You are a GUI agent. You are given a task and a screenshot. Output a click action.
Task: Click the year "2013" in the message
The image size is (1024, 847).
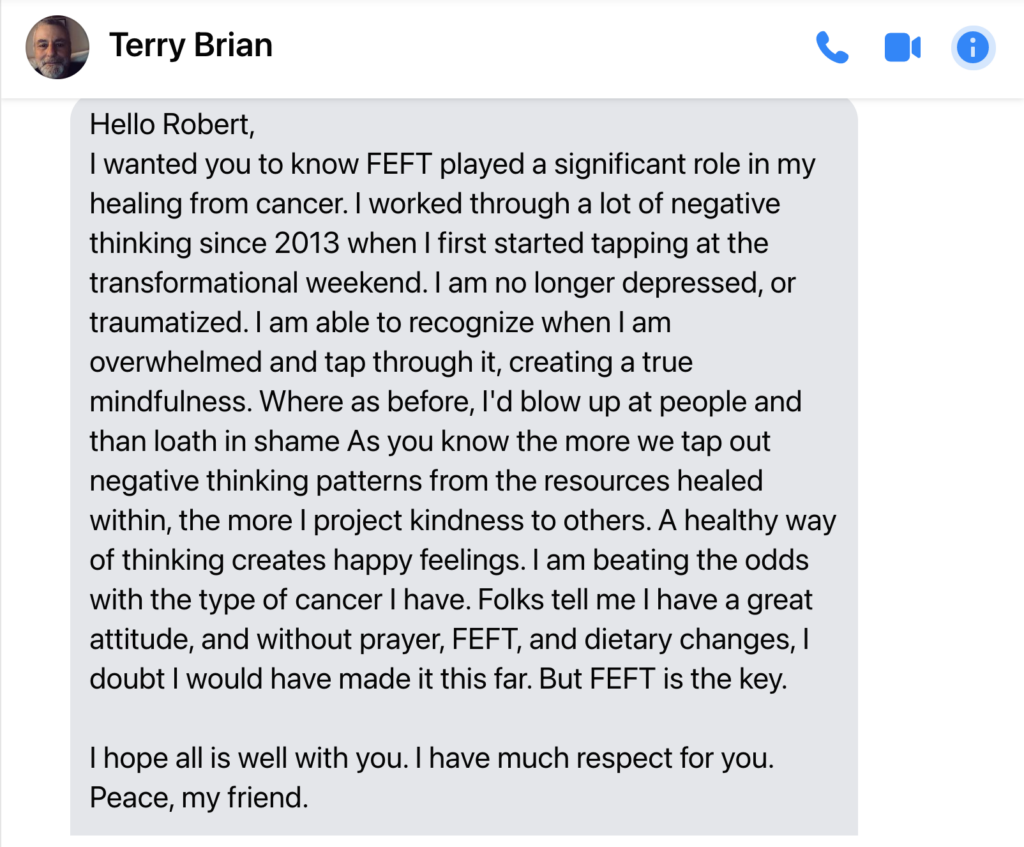307,244
